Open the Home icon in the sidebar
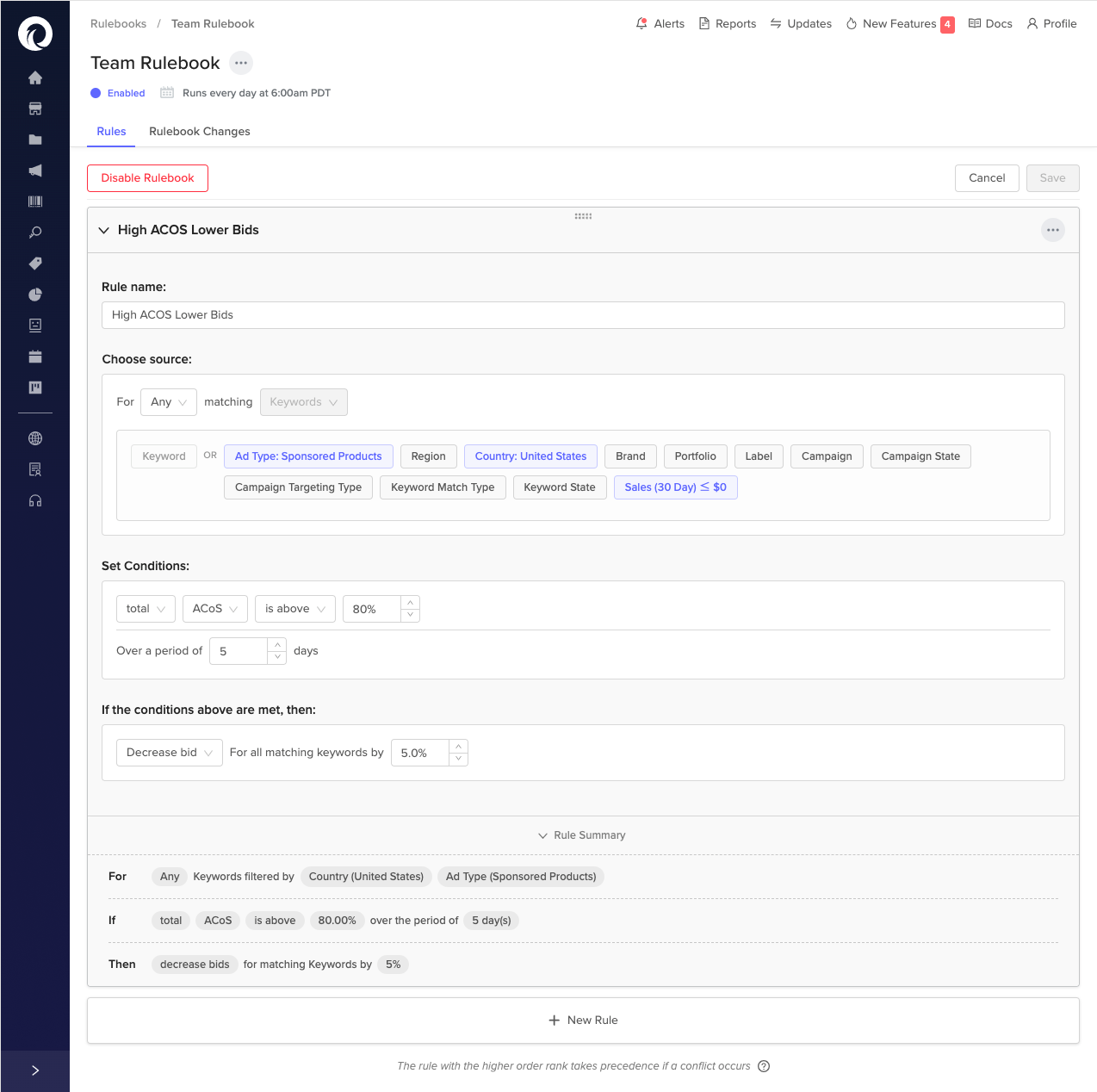The image size is (1097, 1092). pyautogui.click(x=35, y=78)
